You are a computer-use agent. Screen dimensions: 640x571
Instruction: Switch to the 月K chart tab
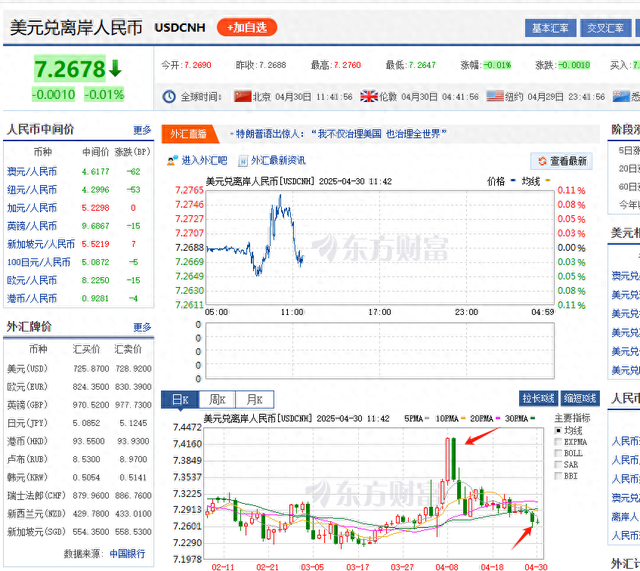[x=254, y=399]
